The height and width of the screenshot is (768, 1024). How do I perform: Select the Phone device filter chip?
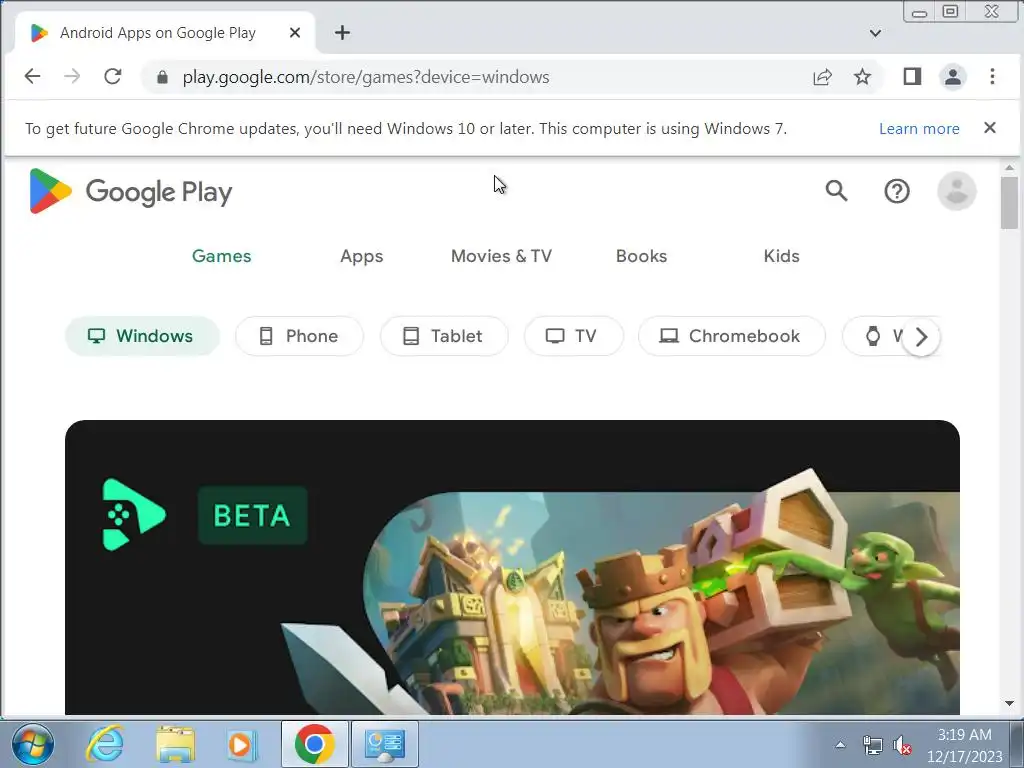click(x=299, y=336)
